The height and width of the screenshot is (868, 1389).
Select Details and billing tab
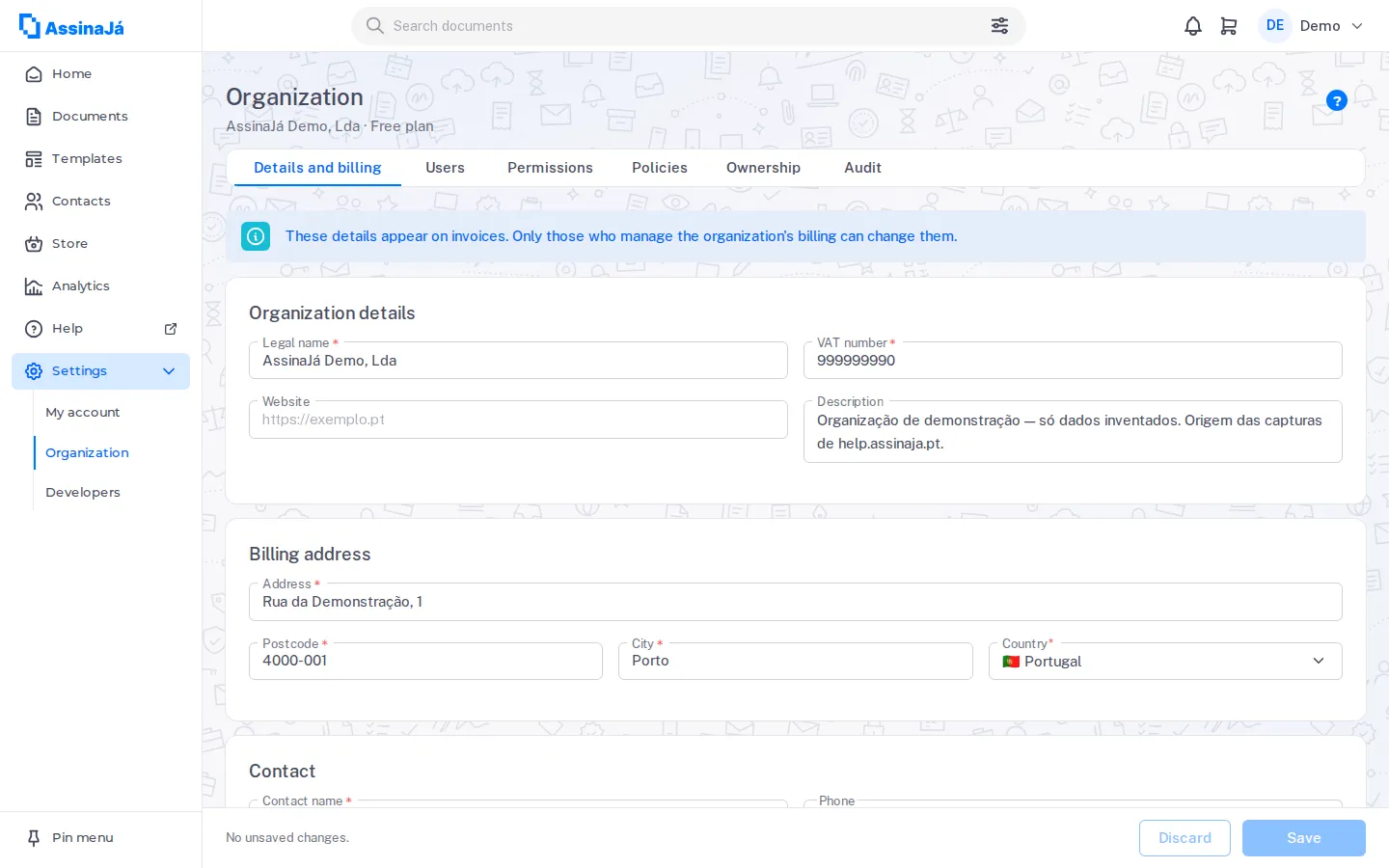coord(317,168)
